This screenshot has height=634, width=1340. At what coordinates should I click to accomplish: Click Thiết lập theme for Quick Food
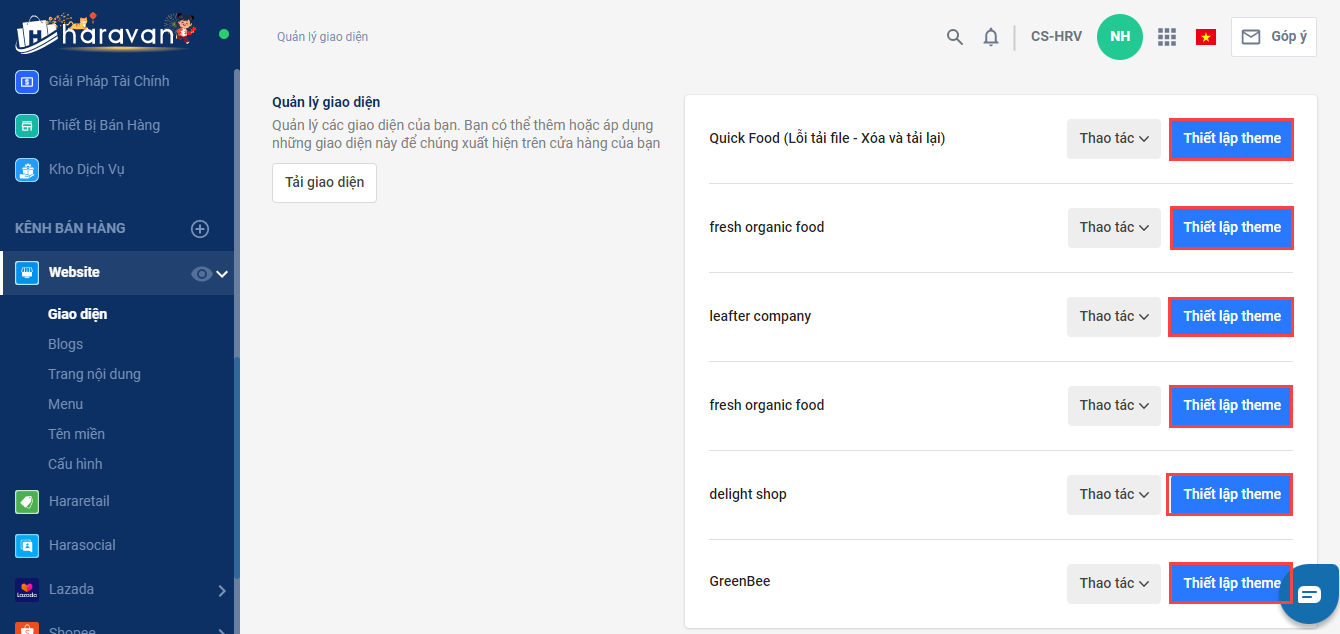click(x=1231, y=139)
